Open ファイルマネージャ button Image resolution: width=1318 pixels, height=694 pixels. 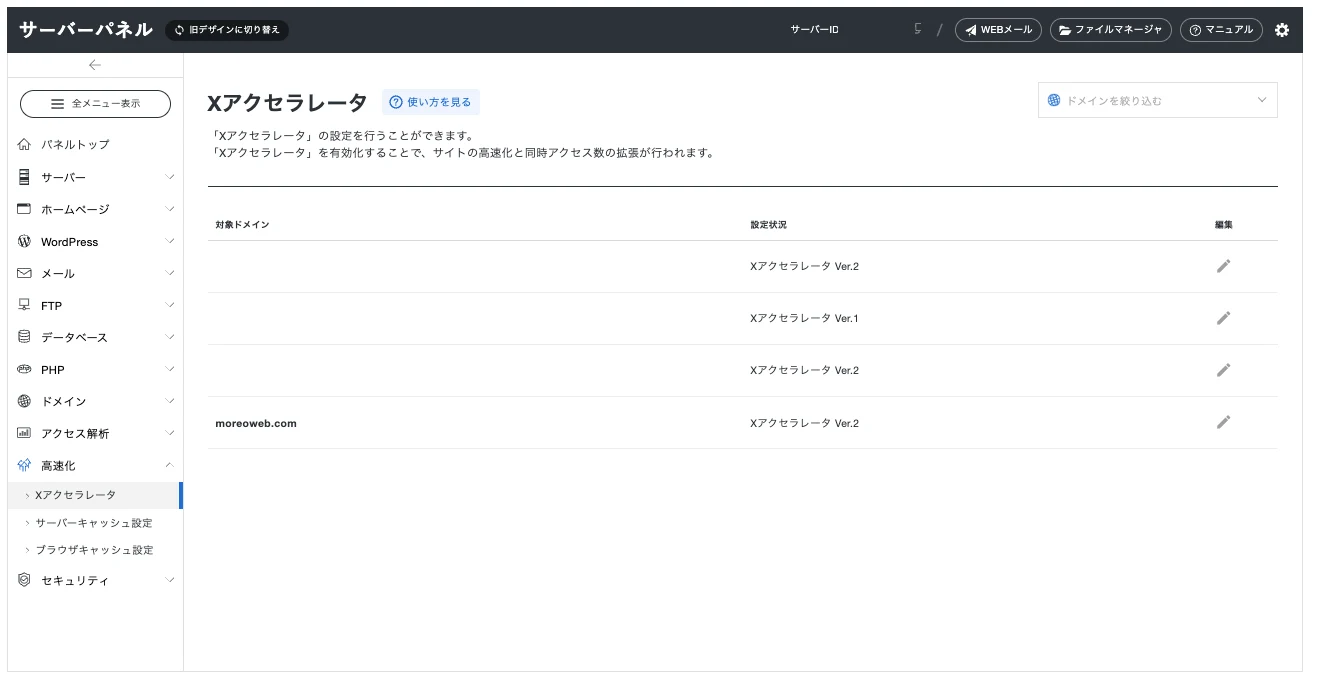1111,30
